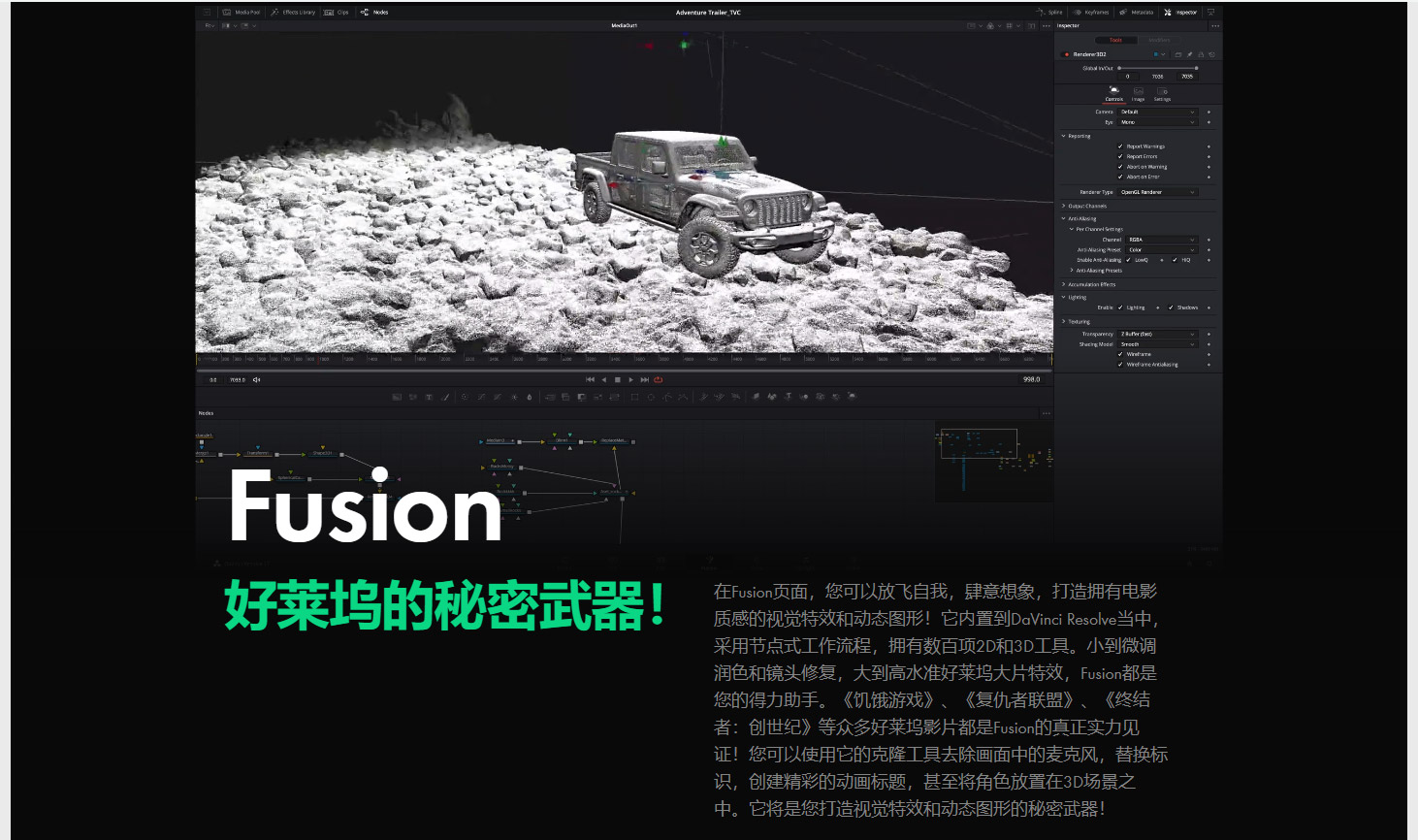Viewport: 1418px width, 840px height.
Task: Open Anti-Aliasing Preset dropdown set to Color
Action: coord(1162,250)
